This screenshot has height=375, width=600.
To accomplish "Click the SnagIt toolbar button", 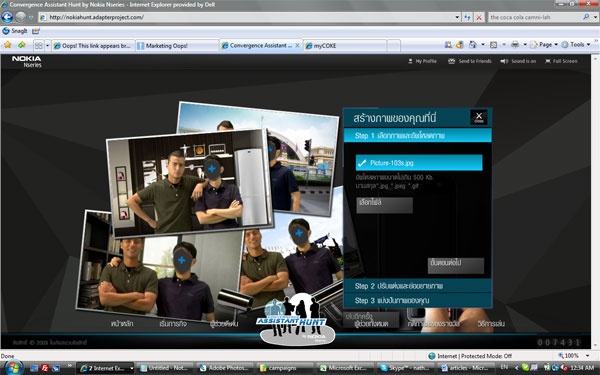I will [x=15, y=31].
